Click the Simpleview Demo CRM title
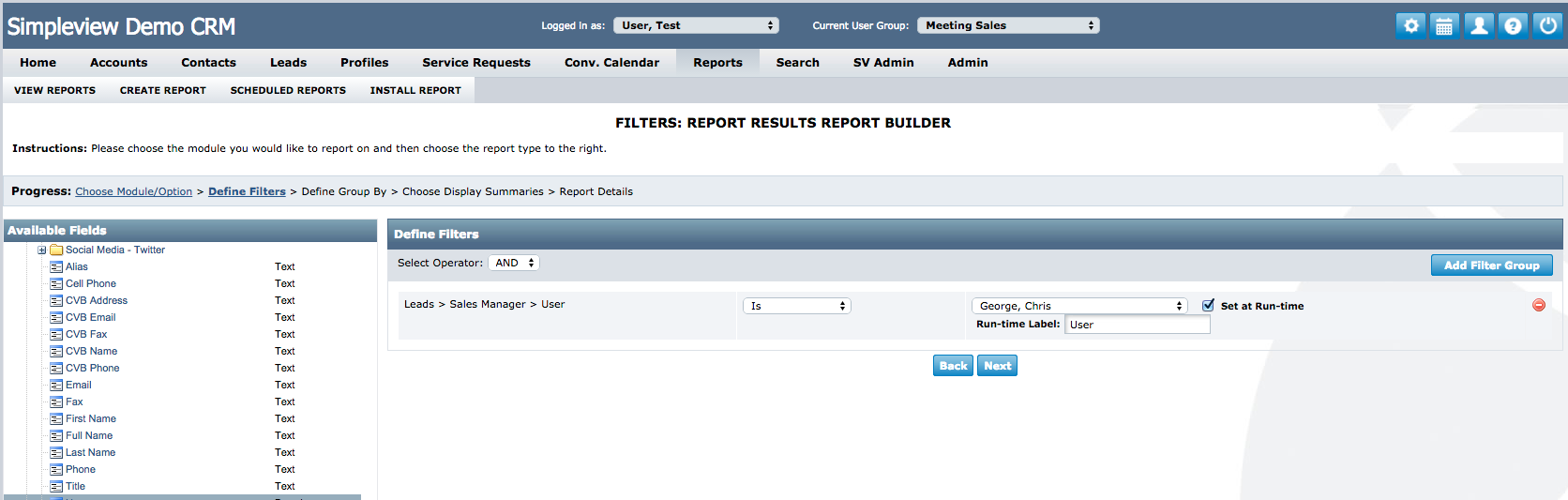The width and height of the screenshot is (1568, 500). pyautogui.click(x=121, y=26)
